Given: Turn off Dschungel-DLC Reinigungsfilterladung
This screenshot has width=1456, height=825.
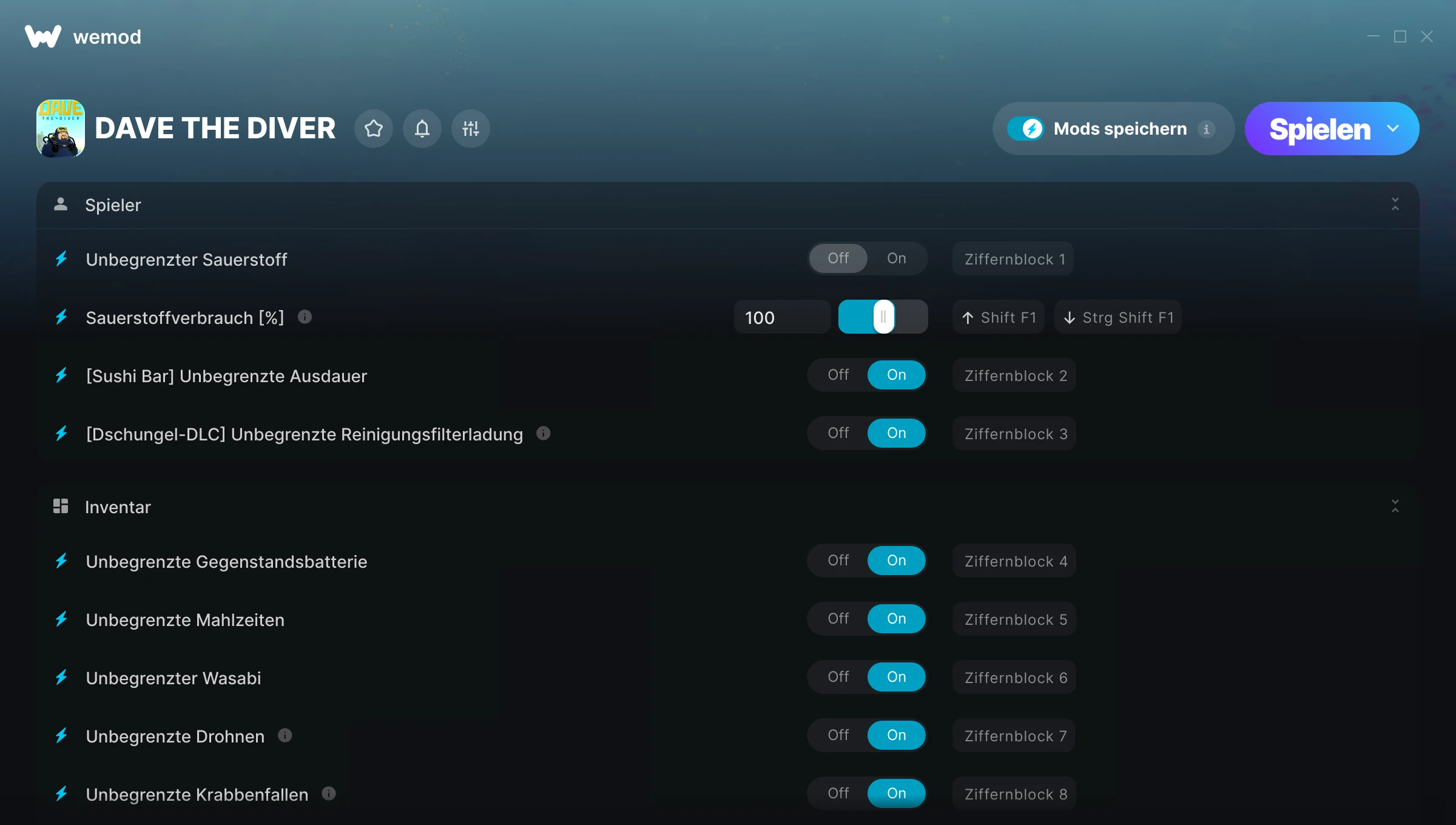Looking at the screenshot, I should pos(838,433).
